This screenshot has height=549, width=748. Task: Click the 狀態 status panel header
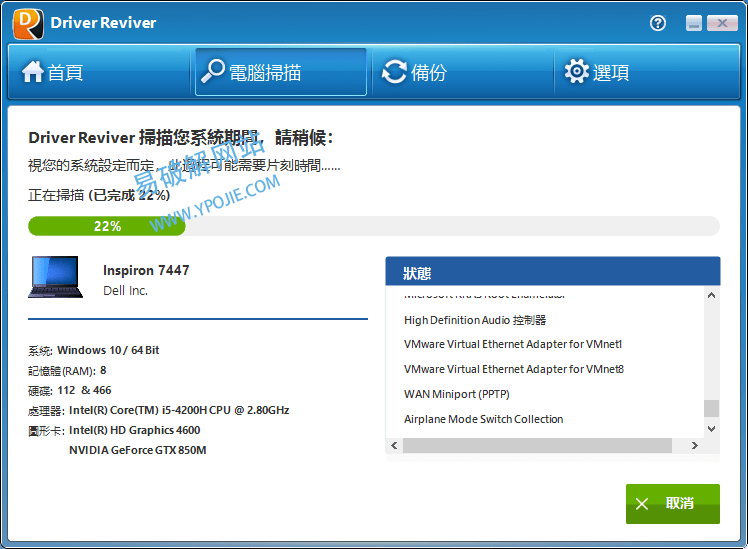click(553, 272)
